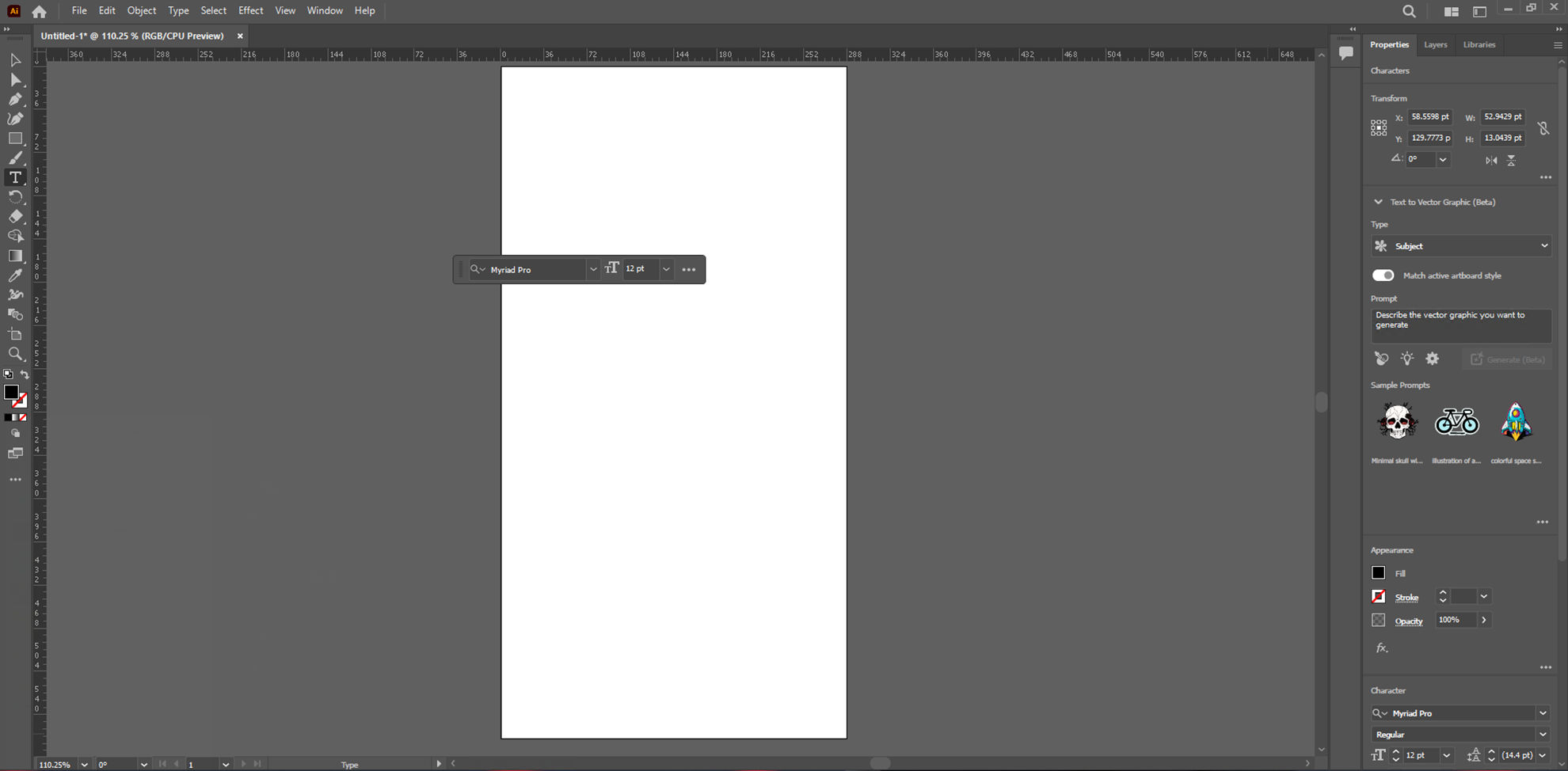This screenshot has height=771, width=1568.
Task: Select the Direct Selection tool
Action: [15, 80]
